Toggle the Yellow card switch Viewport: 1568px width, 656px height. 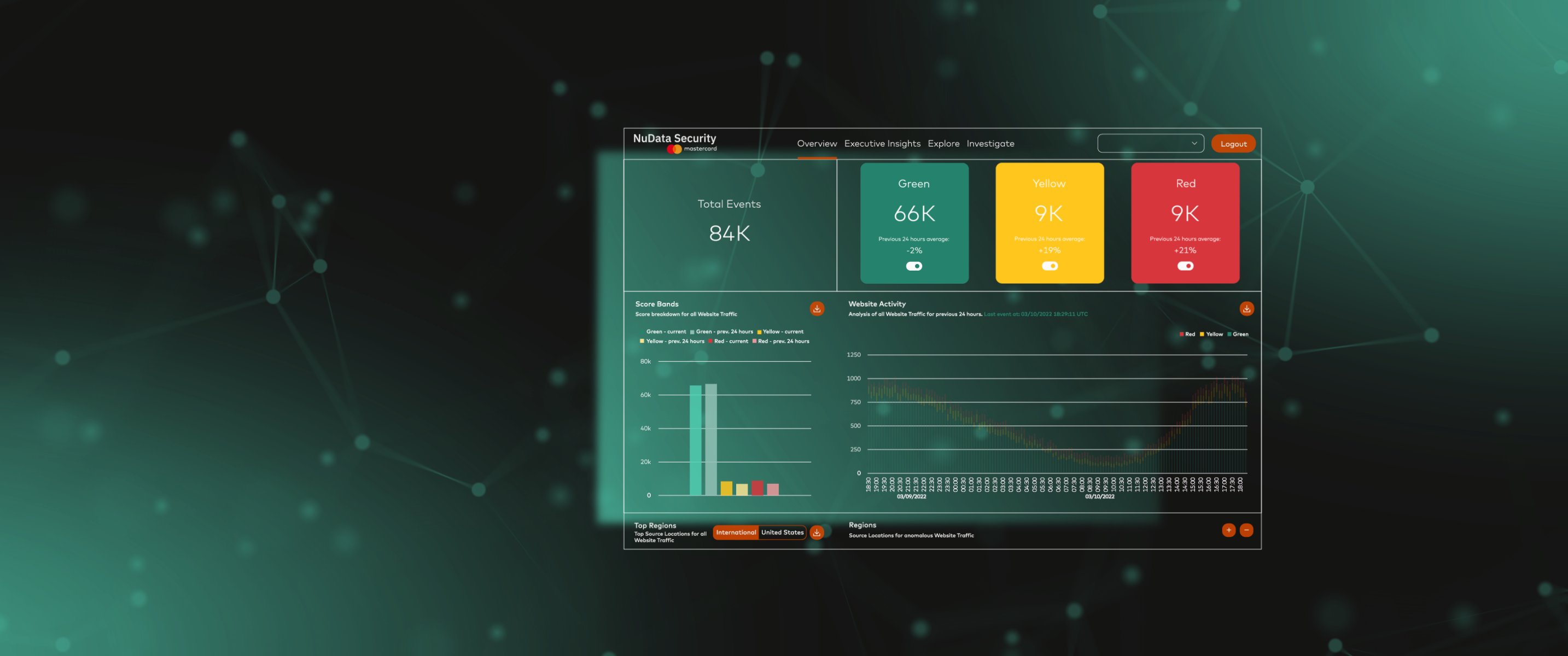pos(1050,266)
